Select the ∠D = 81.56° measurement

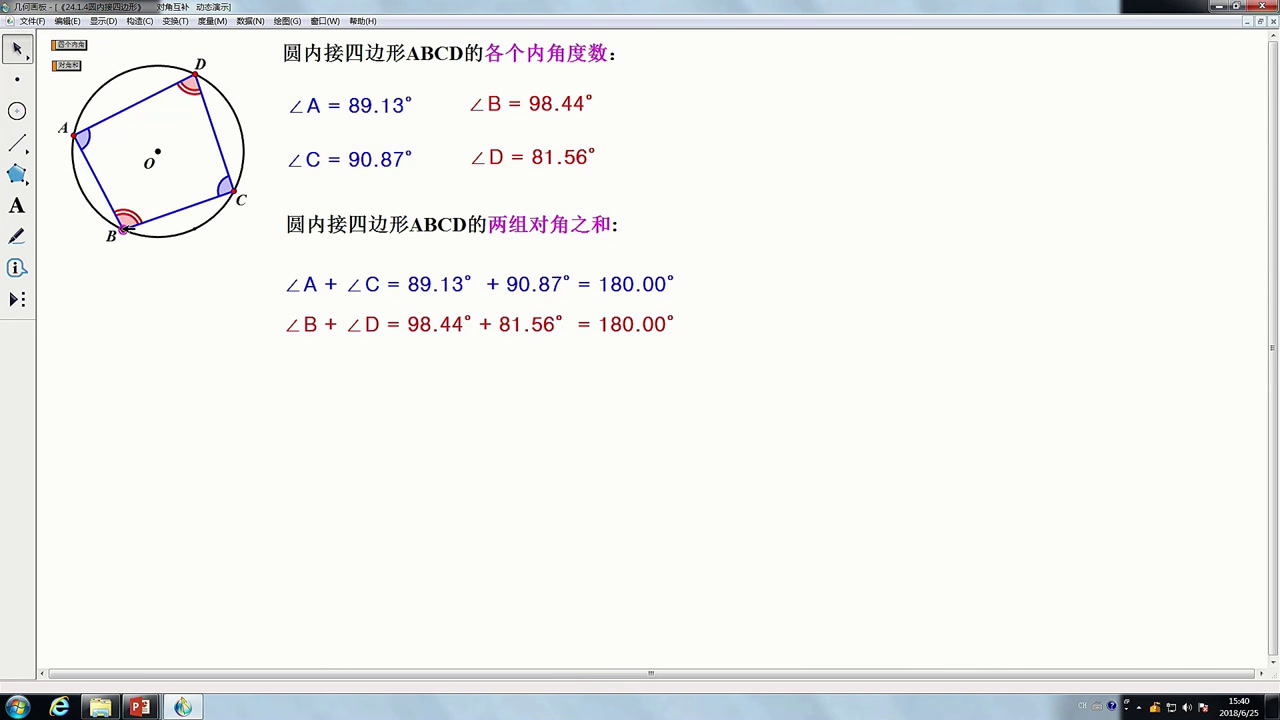tap(533, 157)
